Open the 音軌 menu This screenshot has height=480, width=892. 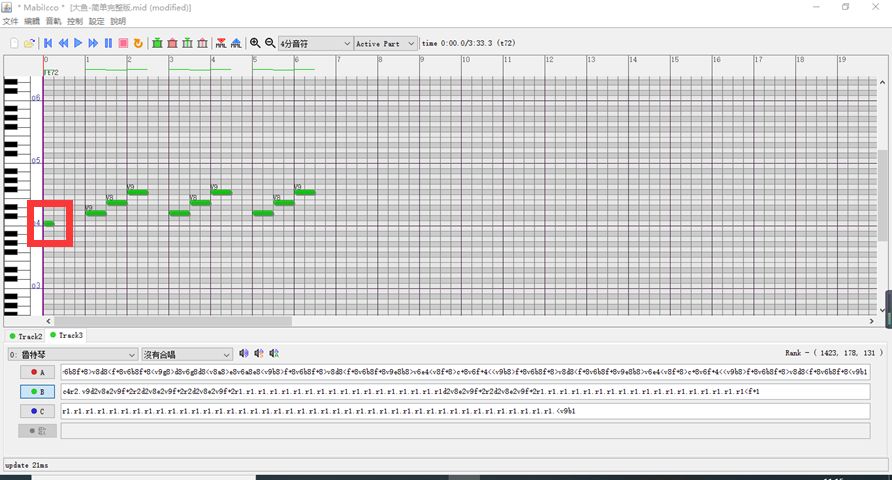pos(53,21)
